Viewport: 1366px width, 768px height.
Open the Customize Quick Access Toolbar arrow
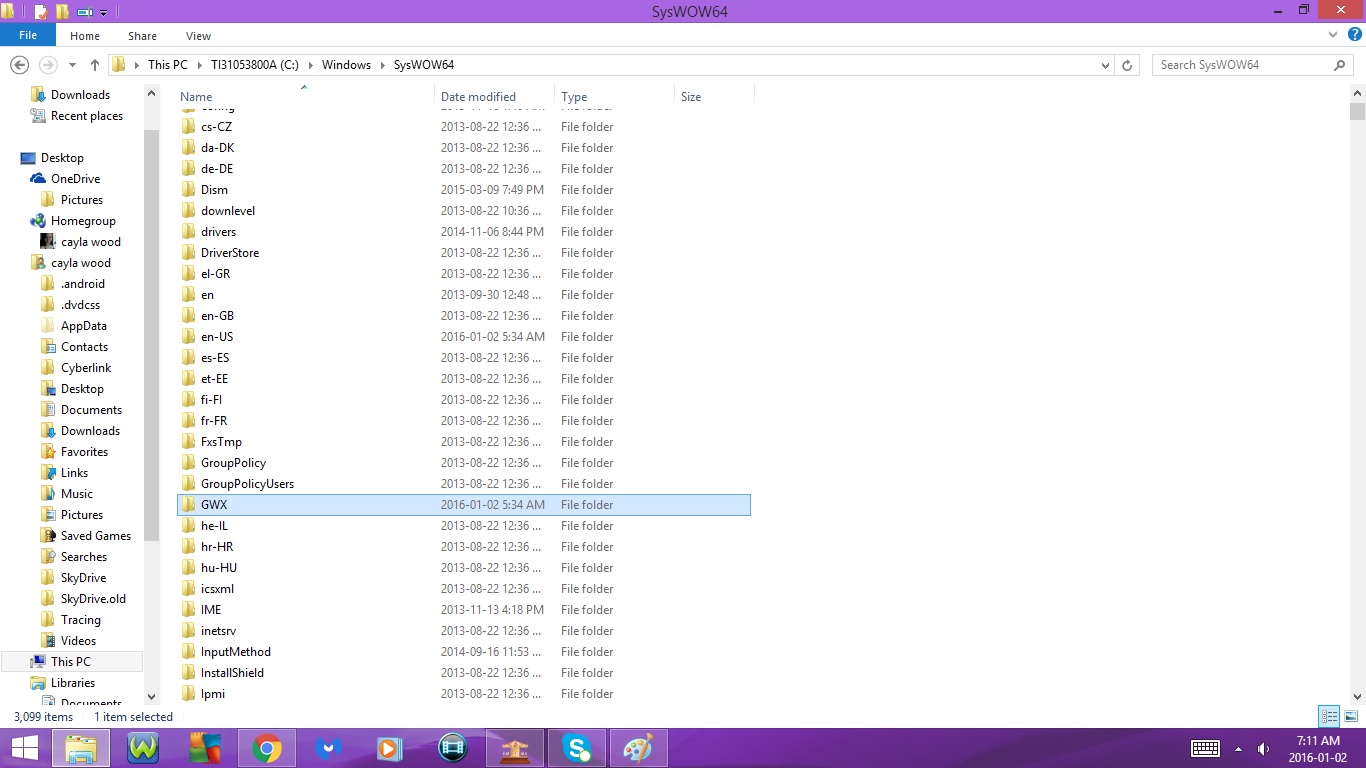[x=103, y=12]
